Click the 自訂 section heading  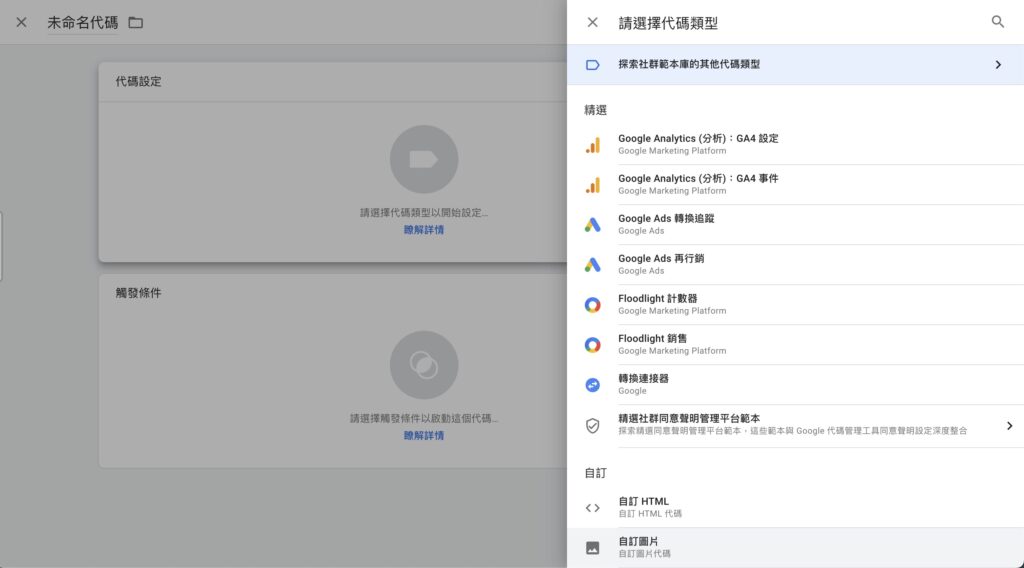(595, 473)
